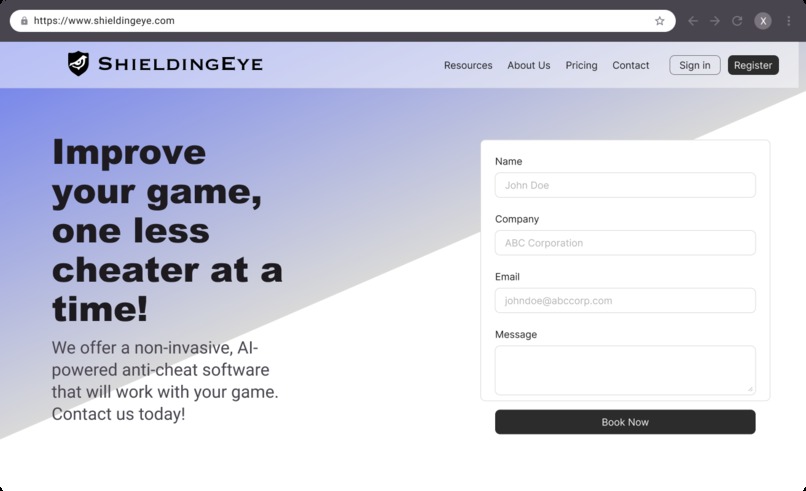Go back with browser back arrow
806x491 pixels.
[693, 21]
